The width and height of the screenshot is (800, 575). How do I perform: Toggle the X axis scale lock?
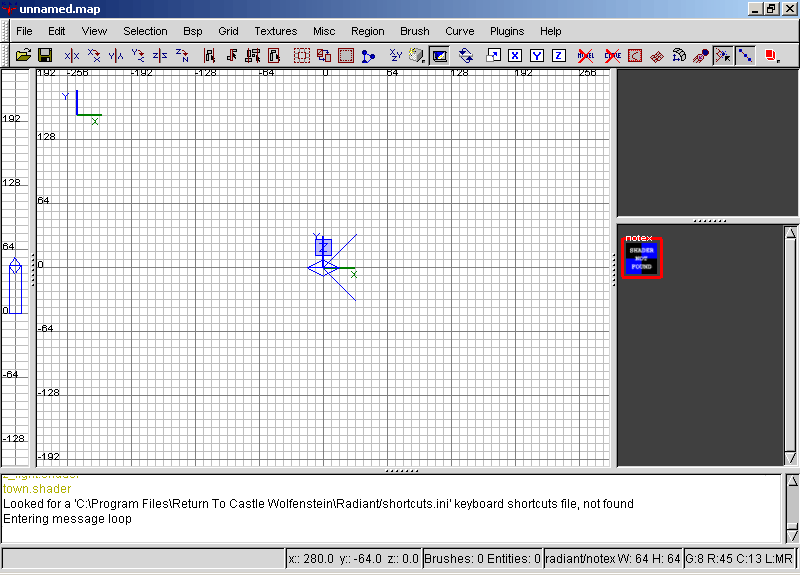coord(515,55)
